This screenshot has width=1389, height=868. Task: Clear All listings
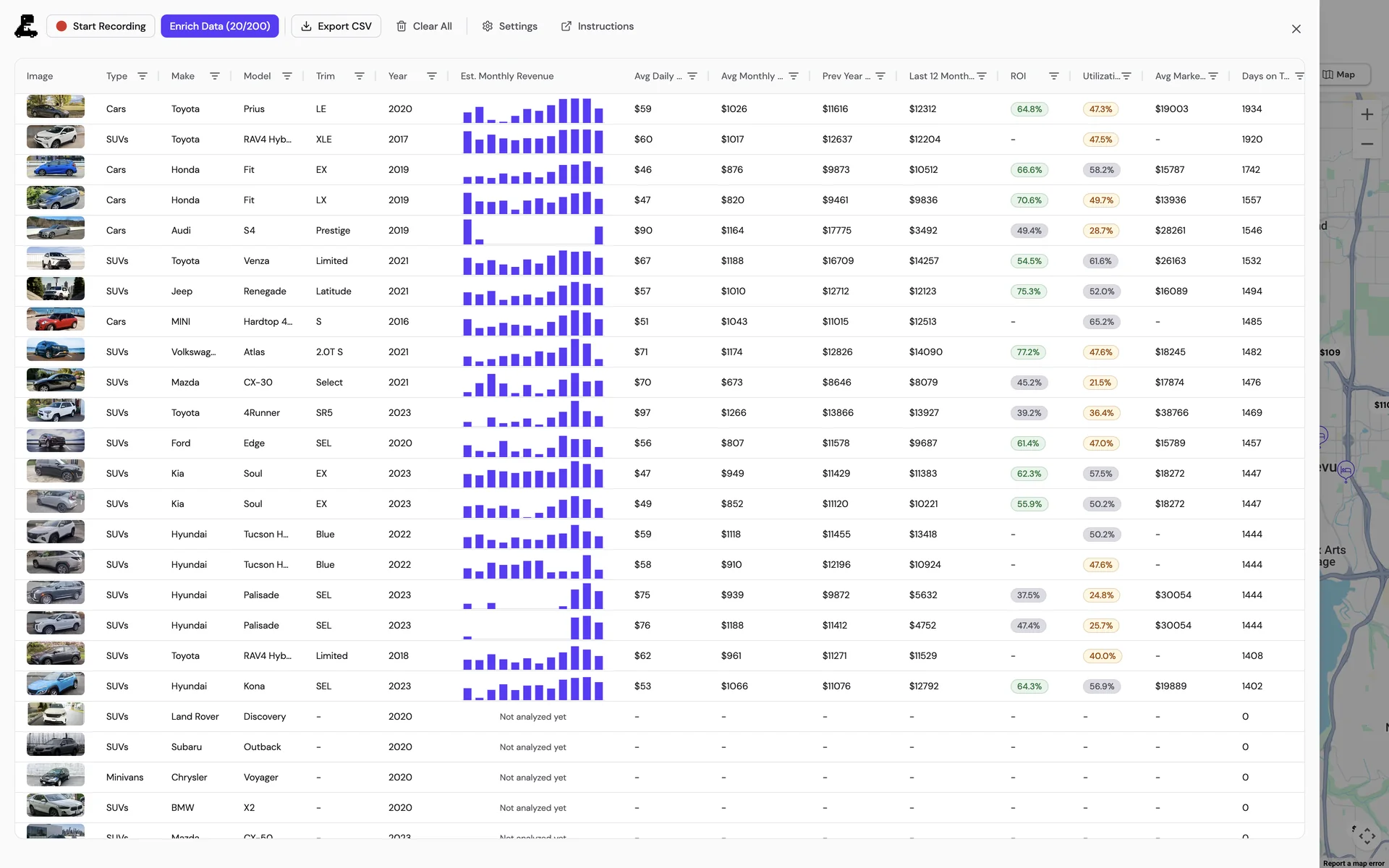click(x=424, y=26)
